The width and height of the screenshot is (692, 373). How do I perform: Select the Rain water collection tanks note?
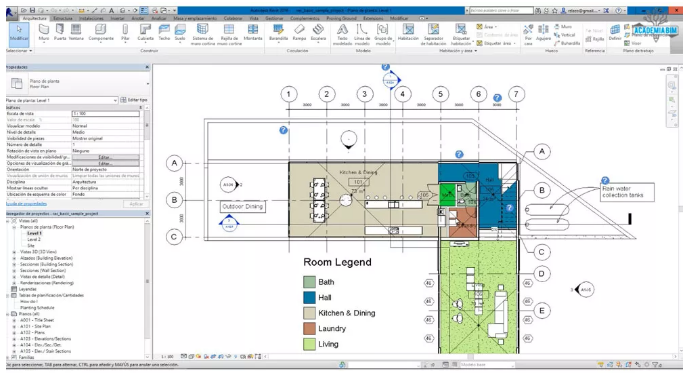[627, 192]
